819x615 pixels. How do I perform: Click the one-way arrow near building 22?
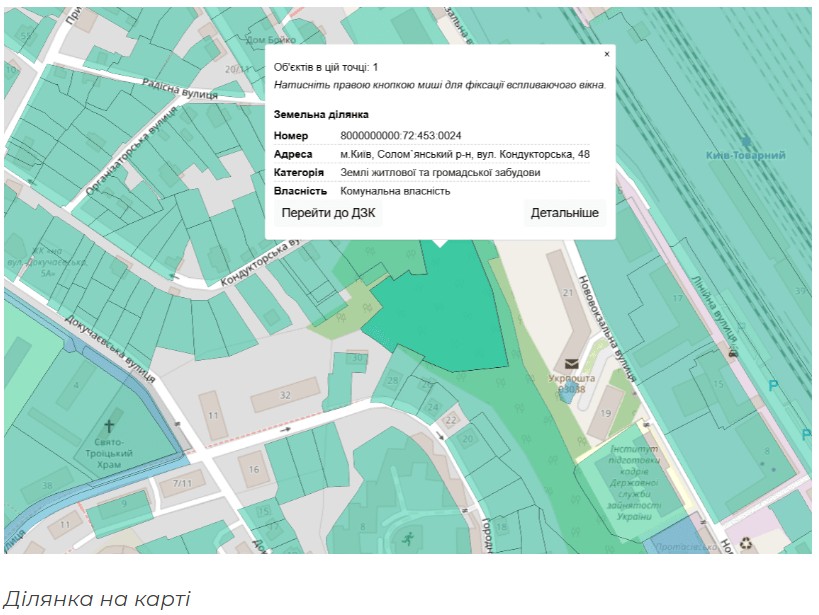pos(440,436)
